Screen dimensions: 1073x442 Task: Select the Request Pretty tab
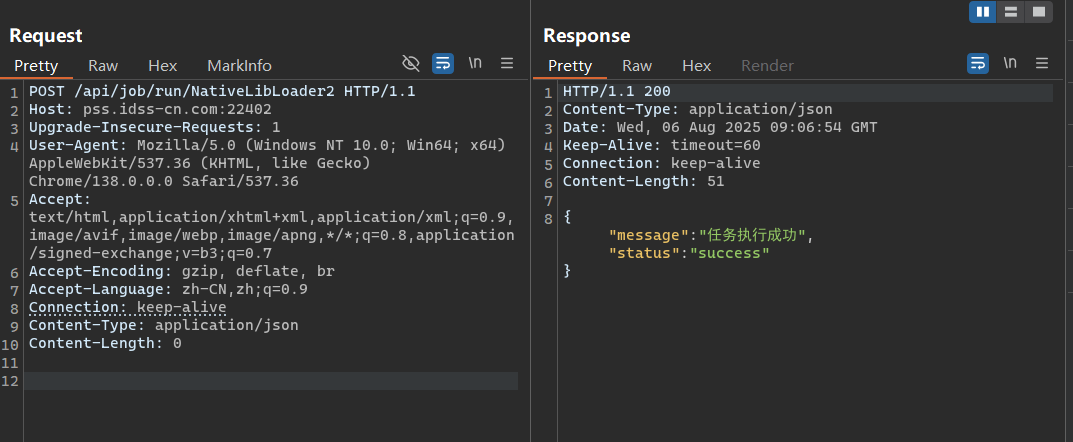[x=36, y=66]
